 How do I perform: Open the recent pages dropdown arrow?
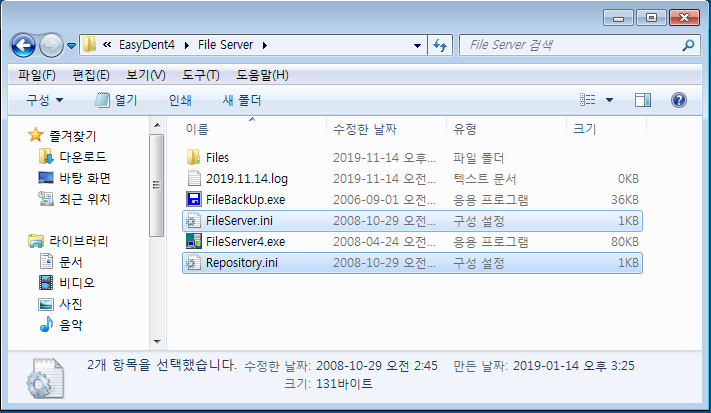coord(72,46)
